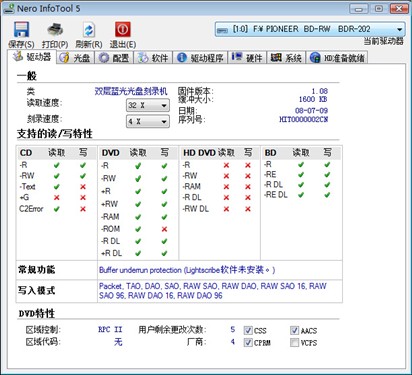Viewport: 412px width, 375px height.
Task: Toggle the CPRM checkbox
Action: click(248, 342)
